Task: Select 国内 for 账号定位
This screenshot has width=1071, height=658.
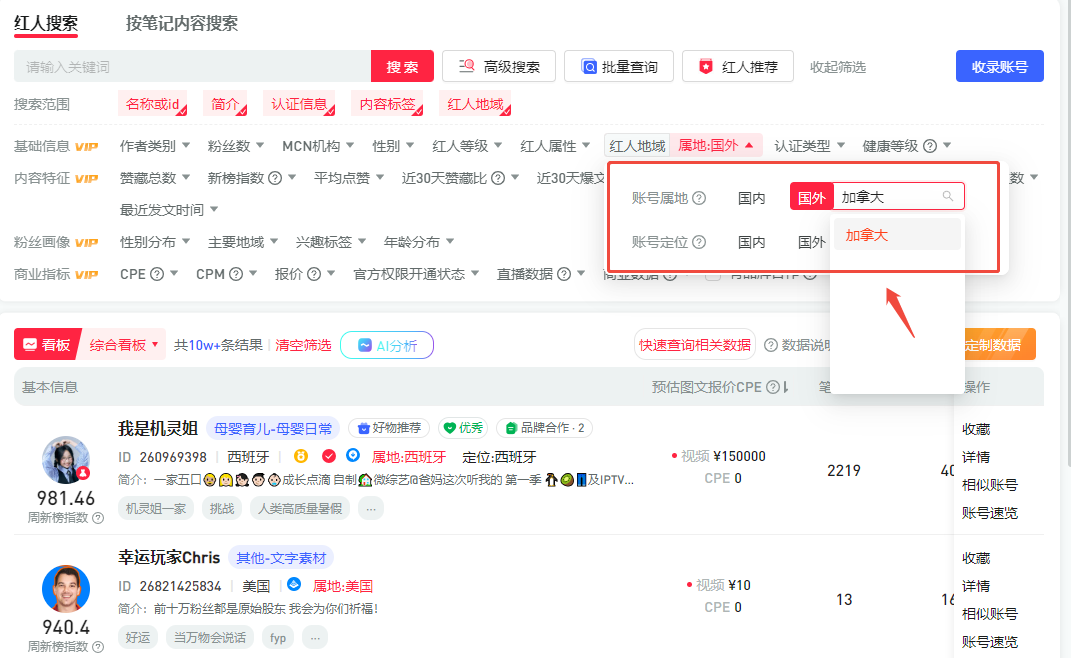Action: tap(751, 242)
